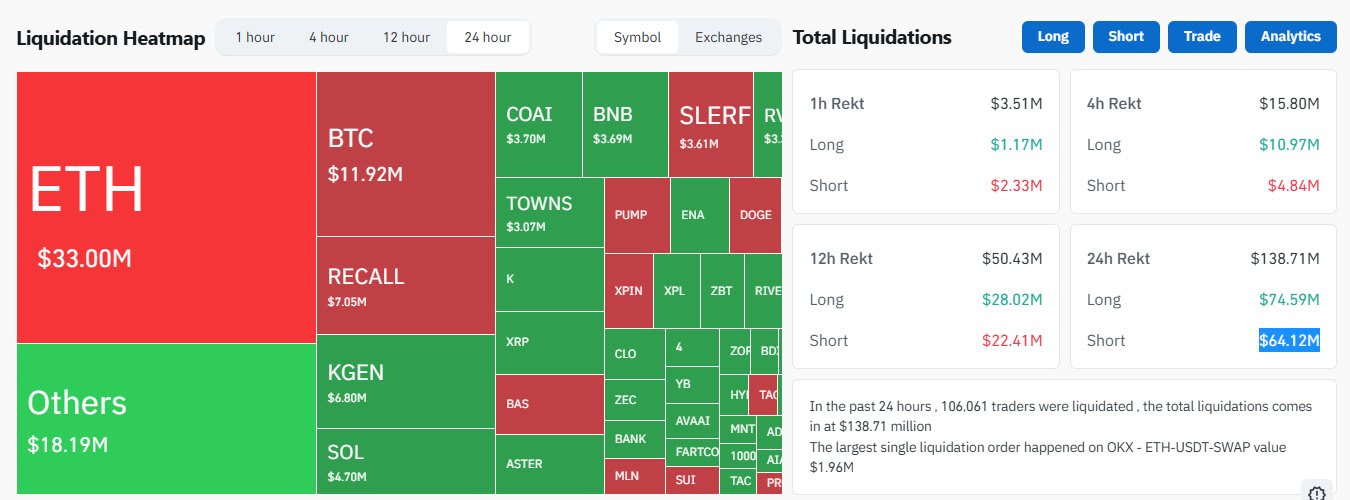Select the 24 hour timeframe tab
The image size is (1350, 500).
pyautogui.click(x=487, y=37)
